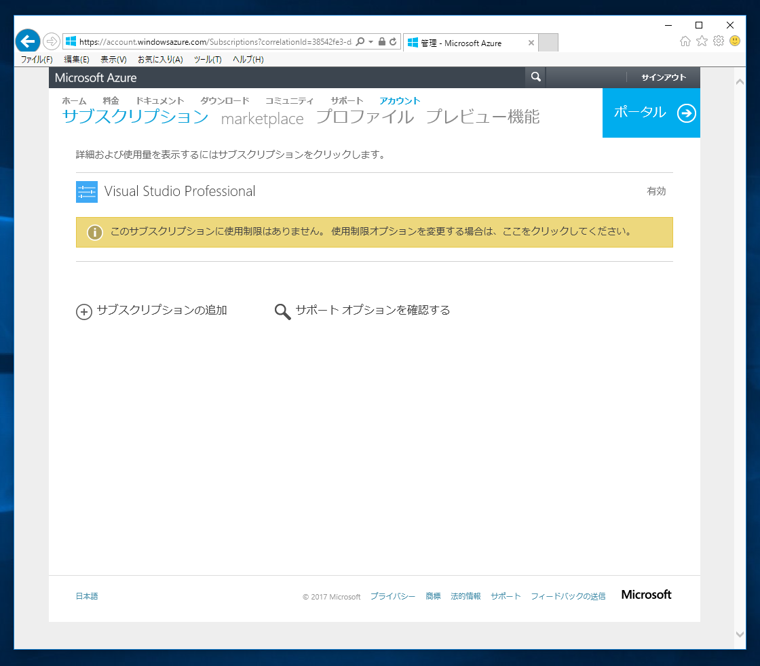Click the 有効 status text
This screenshot has width=760, height=666.
(656, 191)
